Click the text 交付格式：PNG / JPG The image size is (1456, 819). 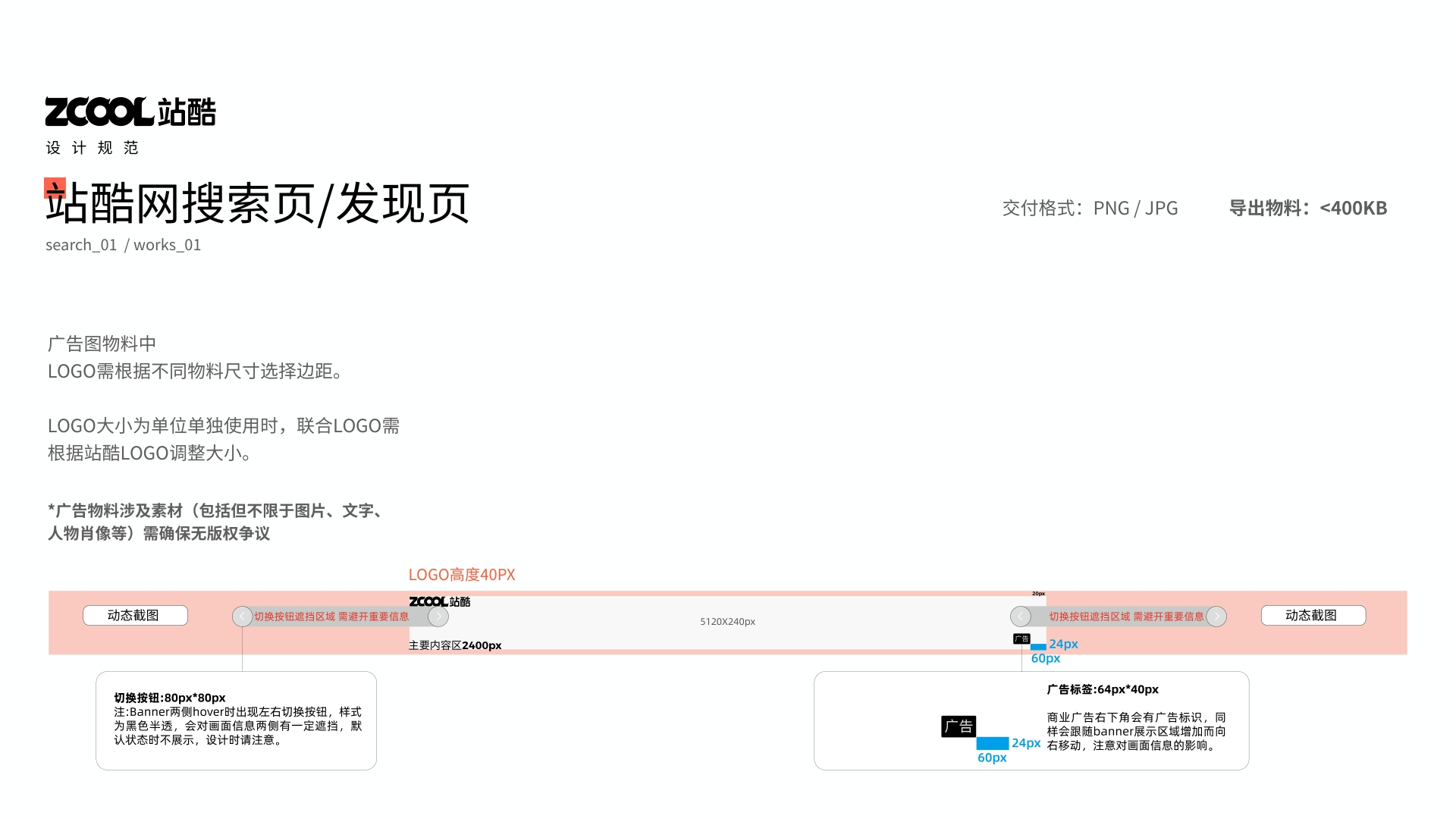[x=1090, y=208]
